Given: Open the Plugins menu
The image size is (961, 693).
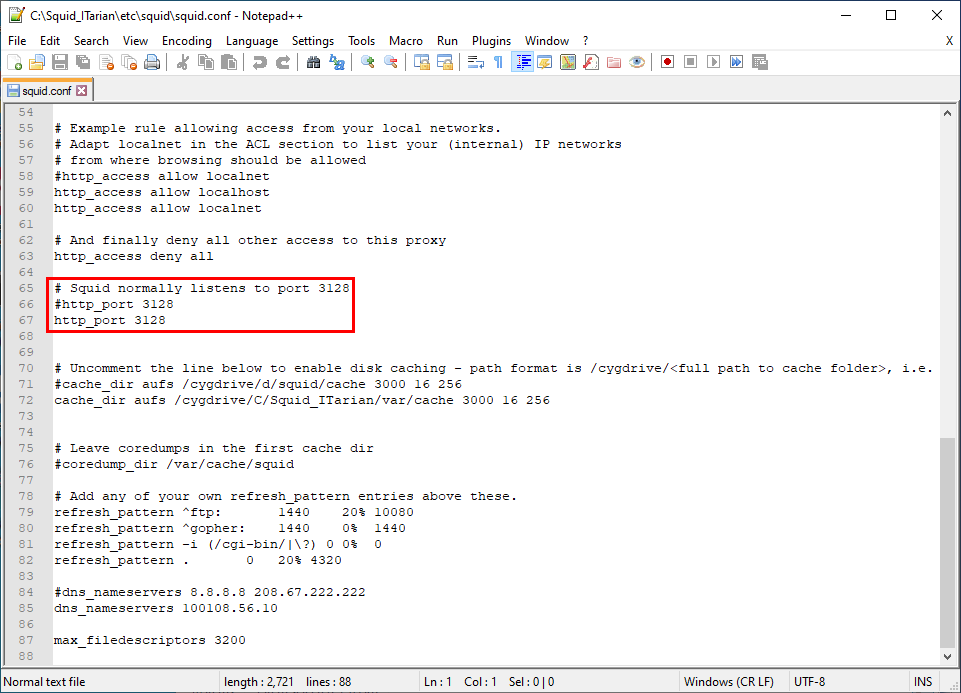Looking at the screenshot, I should pos(492,40).
